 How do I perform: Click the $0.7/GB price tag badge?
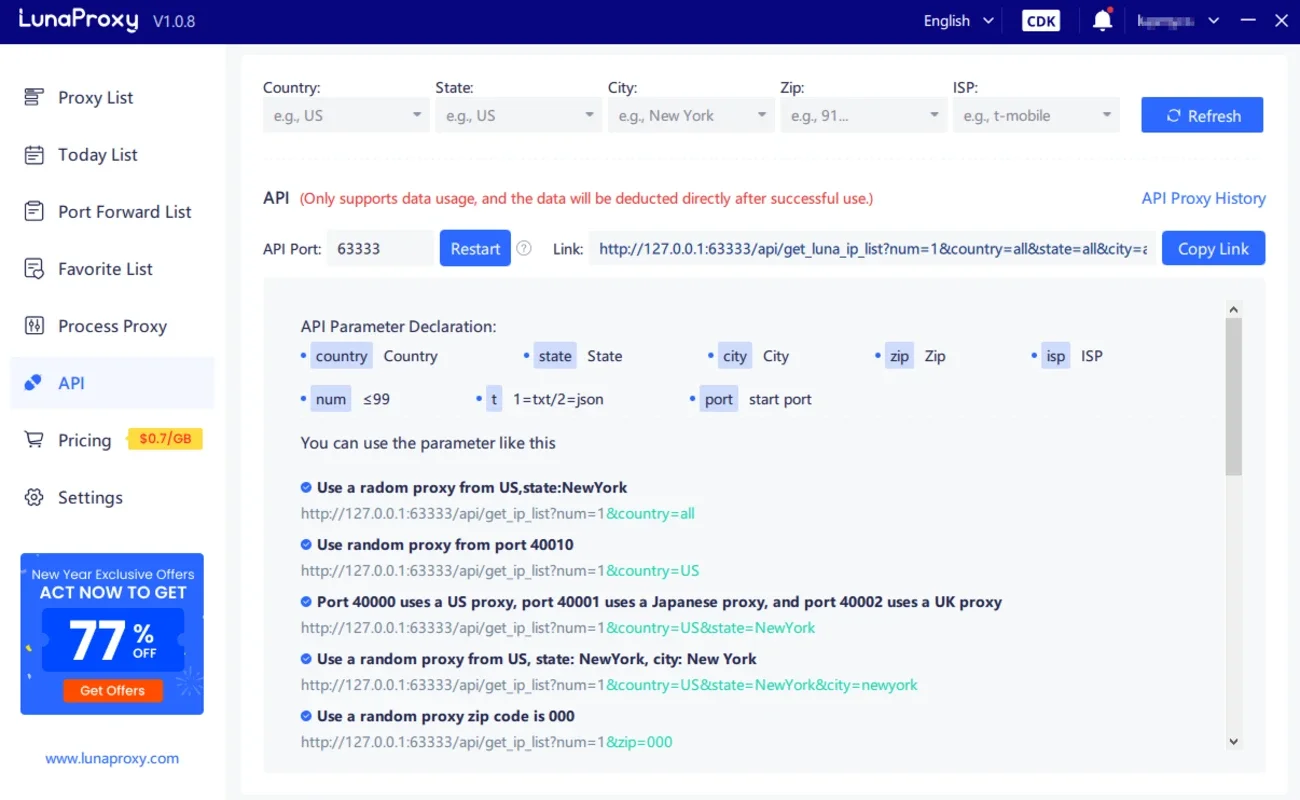pos(165,439)
